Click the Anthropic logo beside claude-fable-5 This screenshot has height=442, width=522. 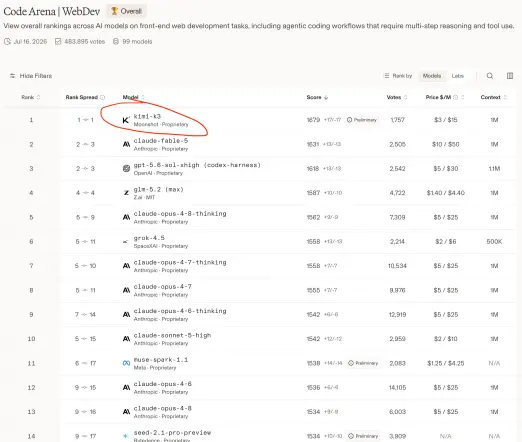(126, 144)
